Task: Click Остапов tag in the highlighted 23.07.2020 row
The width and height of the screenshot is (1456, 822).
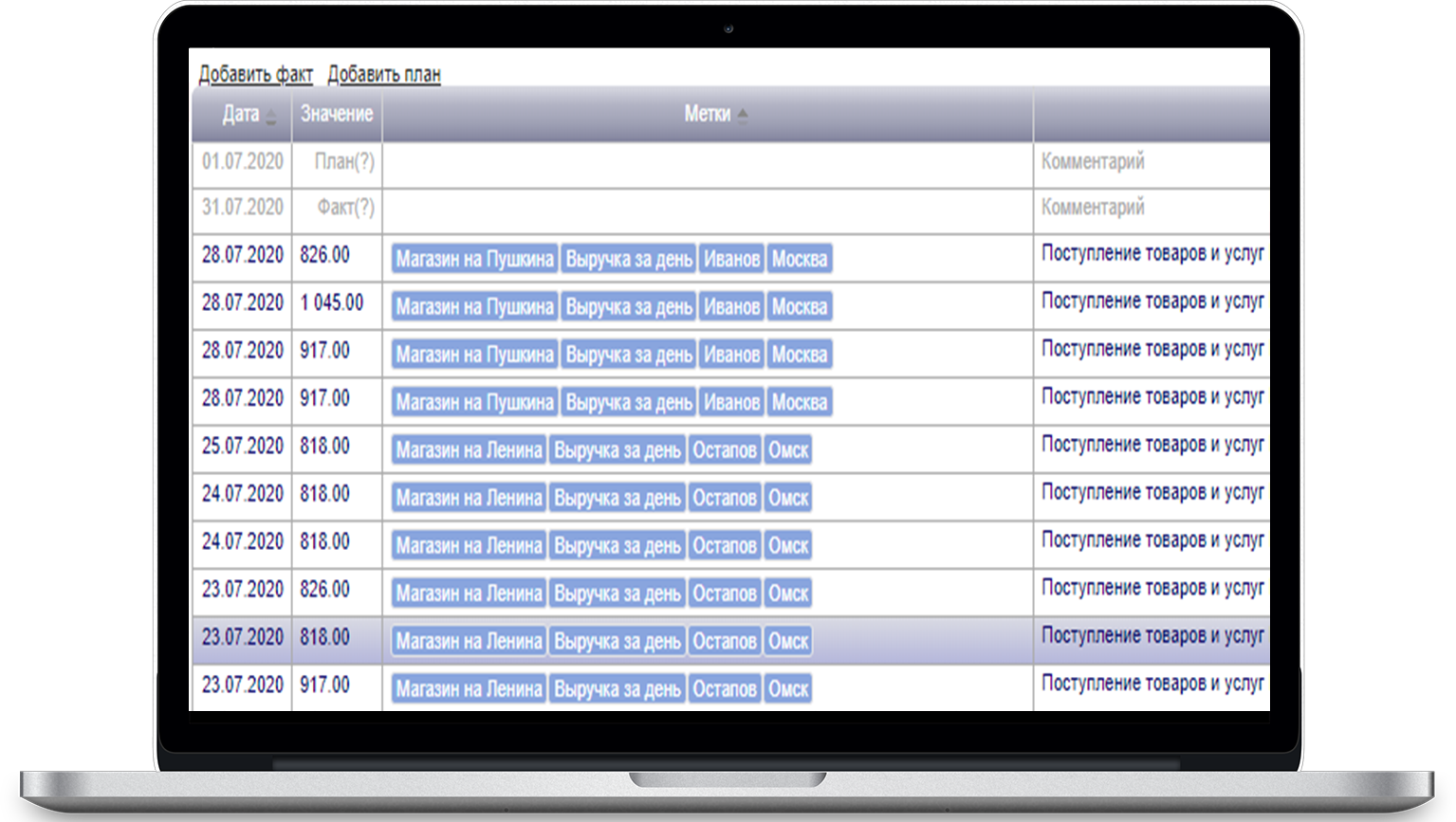Action: point(724,642)
